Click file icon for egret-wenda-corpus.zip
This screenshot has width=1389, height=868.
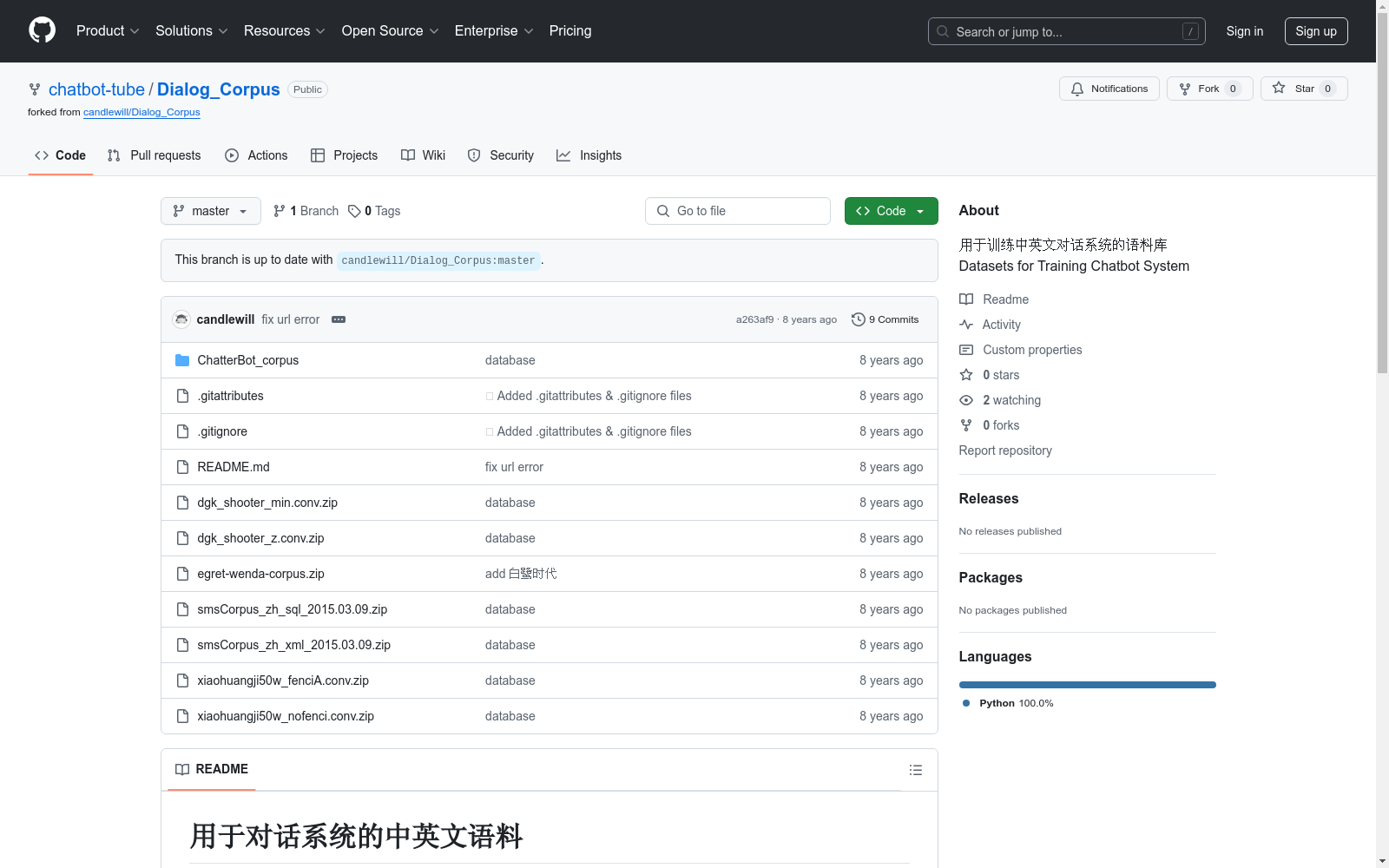click(182, 574)
